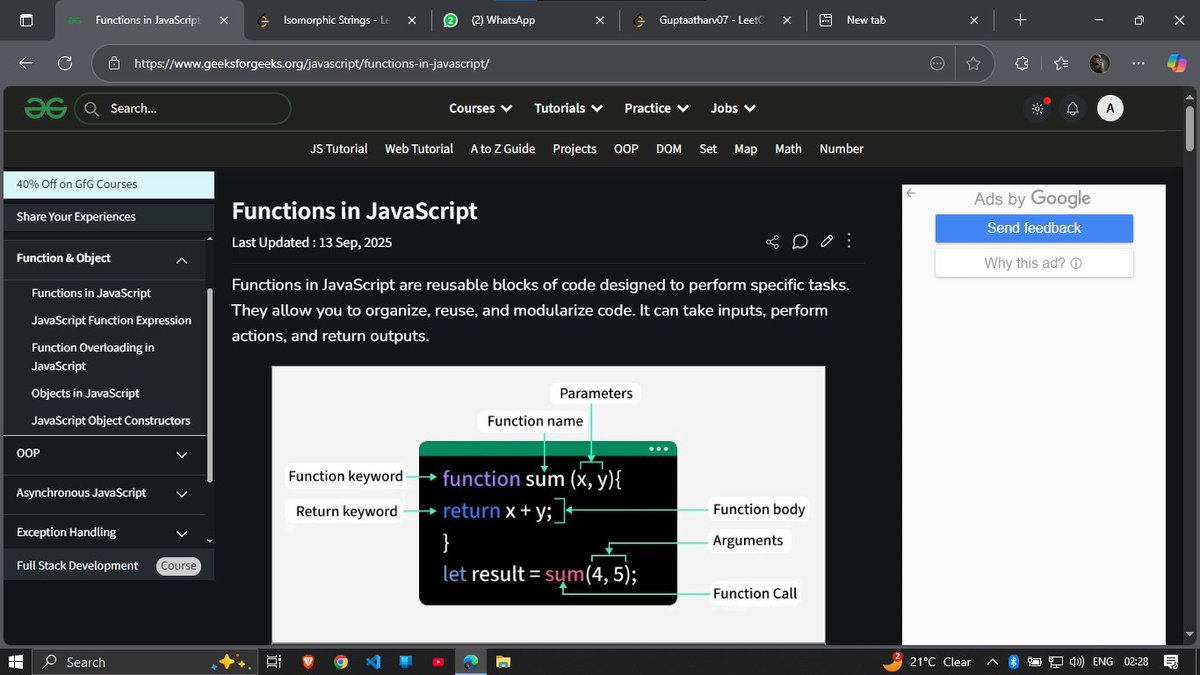Image resolution: width=1200 pixels, height=675 pixels.
Task: Click the share icon below the article title
Action: 772,240
